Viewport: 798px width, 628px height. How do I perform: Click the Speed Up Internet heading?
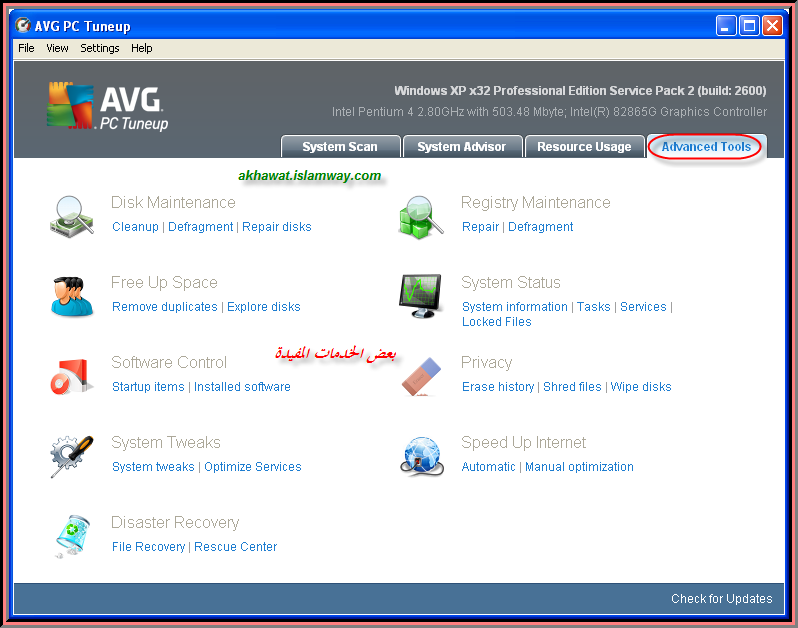click(523, 442)
